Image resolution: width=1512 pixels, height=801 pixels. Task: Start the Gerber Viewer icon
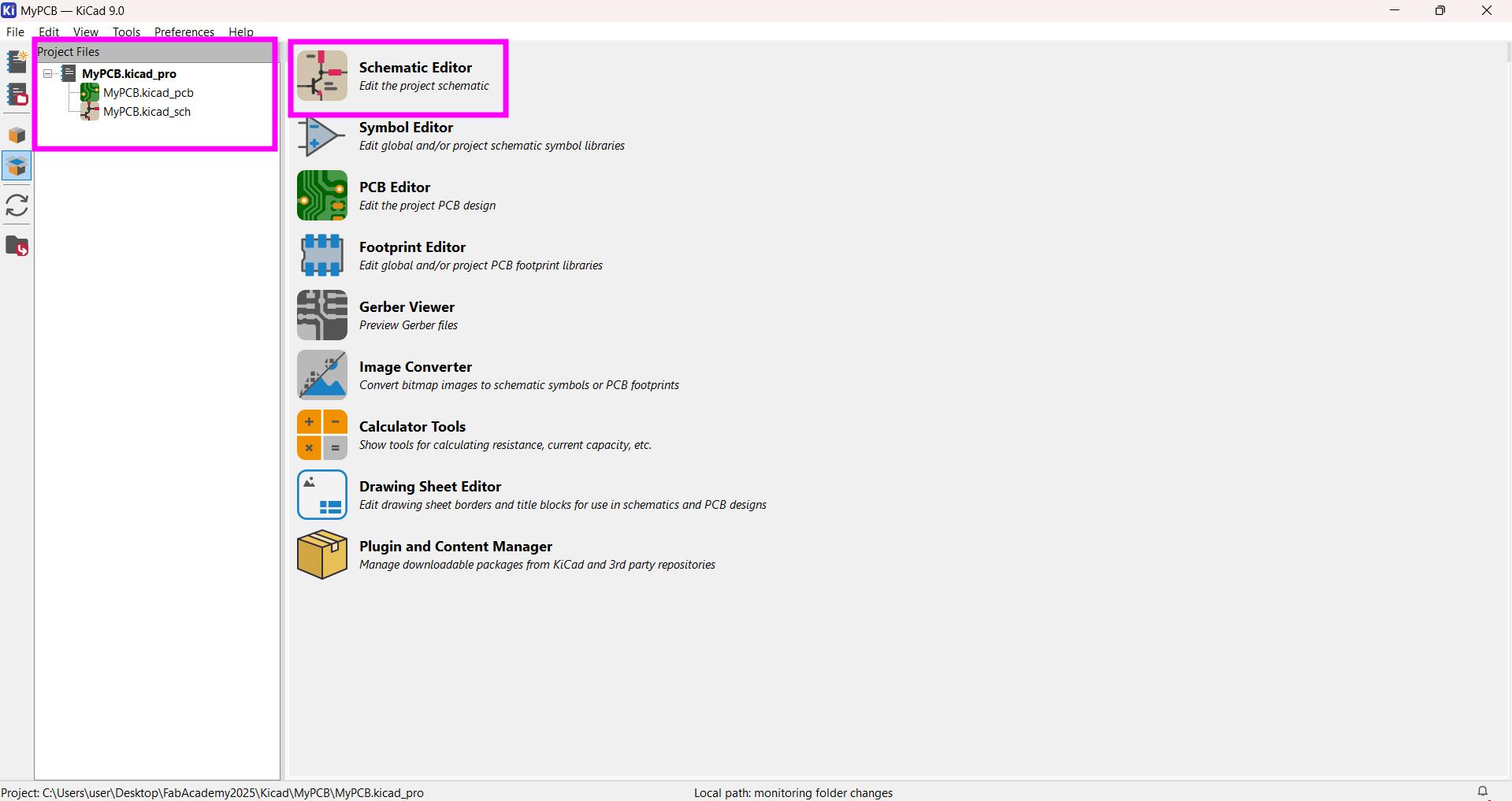321,315
